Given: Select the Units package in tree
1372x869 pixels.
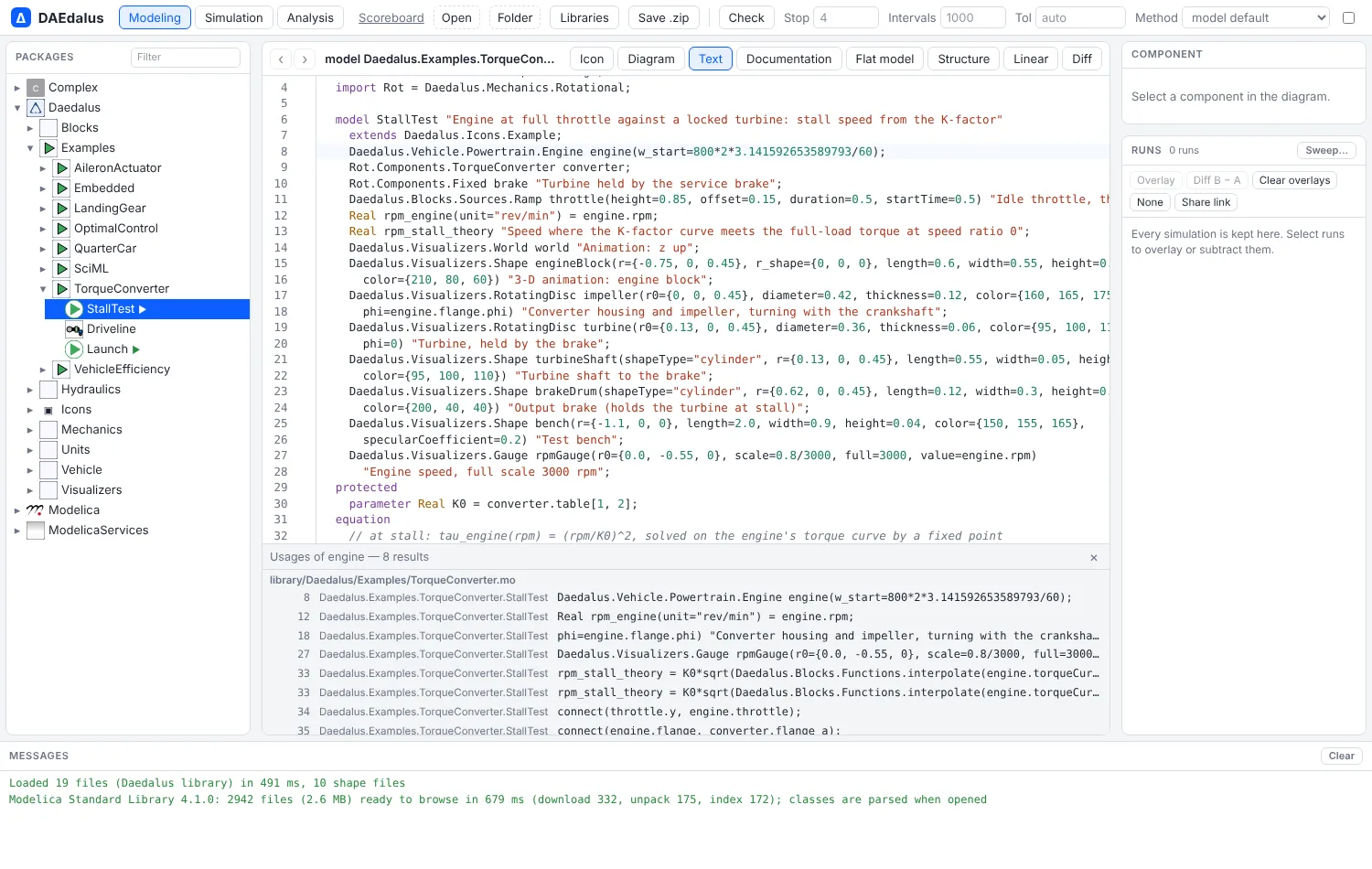Looking at the screenshot, I should pyautogui.click(x=75, y=450).
